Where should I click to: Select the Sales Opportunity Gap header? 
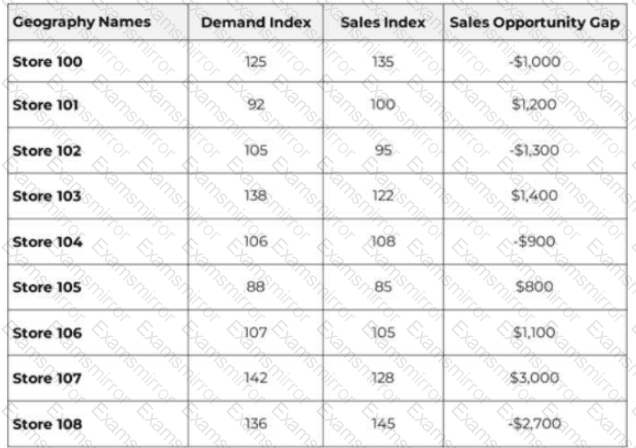(x=535, y=22)
